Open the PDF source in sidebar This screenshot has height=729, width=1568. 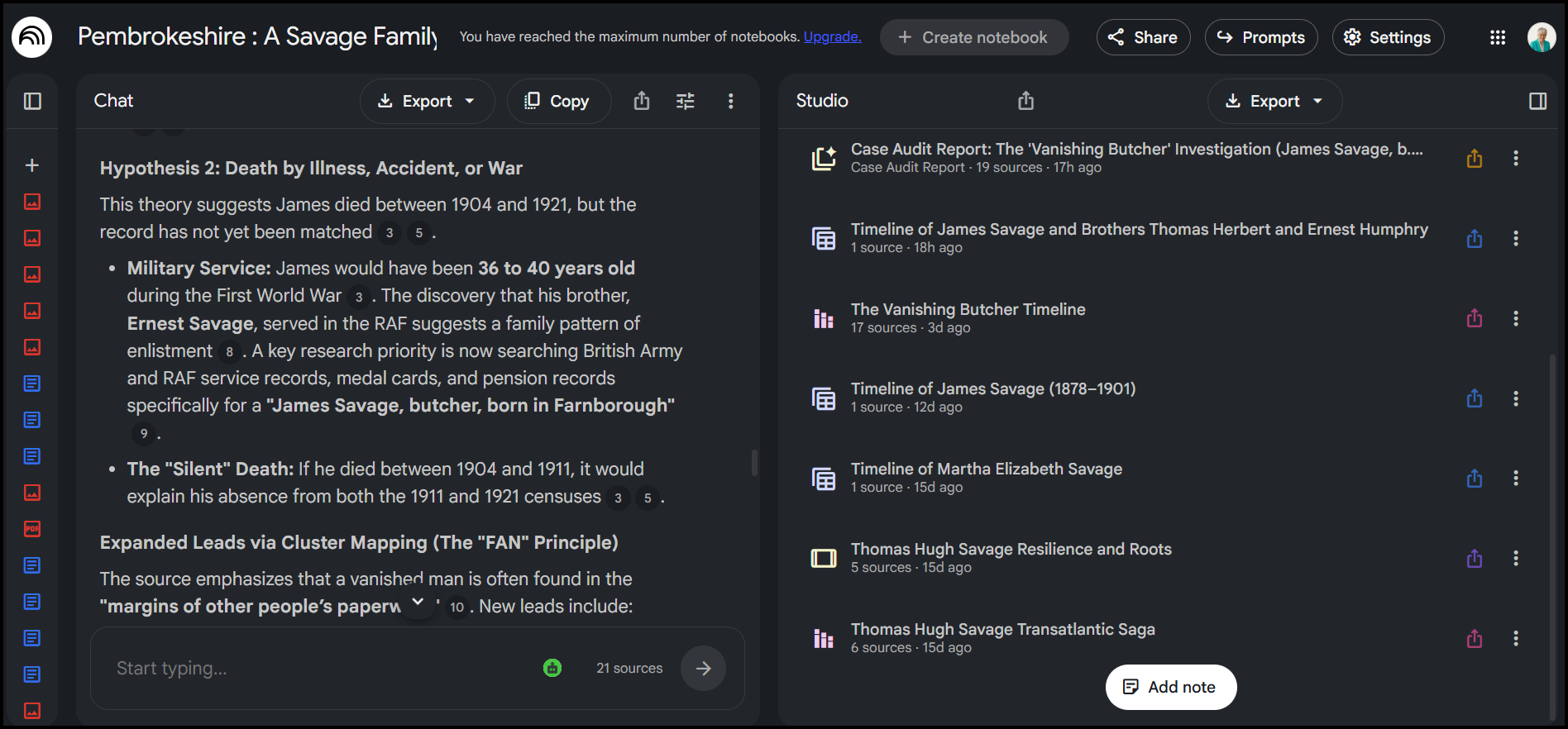click(x=32, y=529)
